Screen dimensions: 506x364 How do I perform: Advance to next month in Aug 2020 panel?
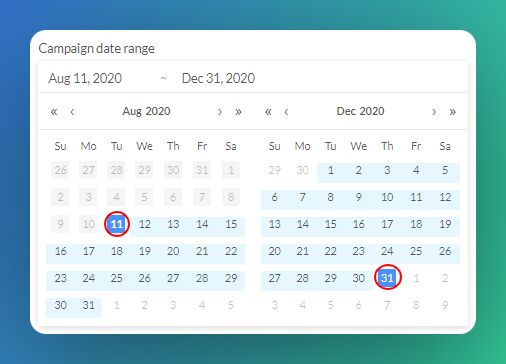pyautogui.click(x=220, y=112)
